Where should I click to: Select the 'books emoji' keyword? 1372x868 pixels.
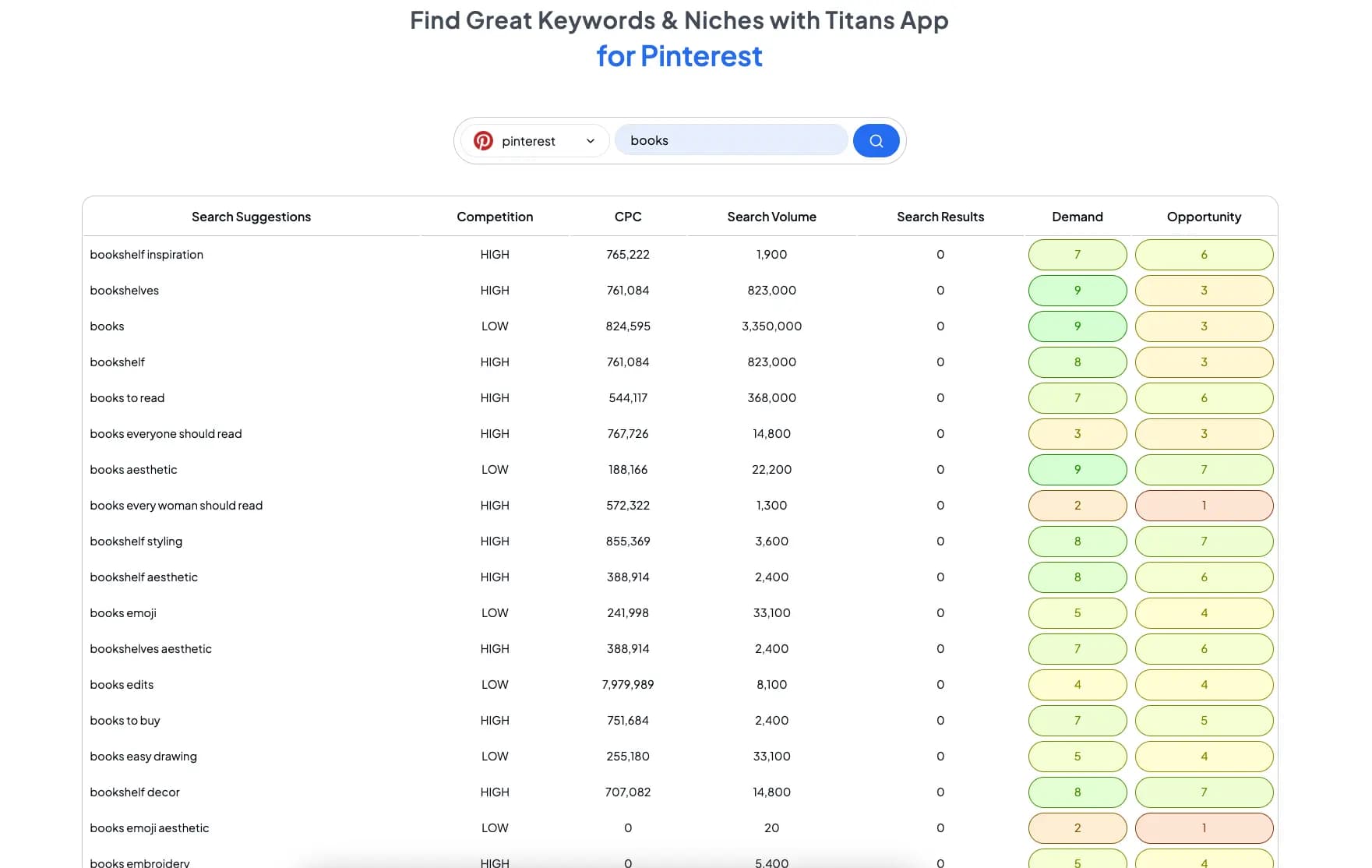(x=123, y=613)
